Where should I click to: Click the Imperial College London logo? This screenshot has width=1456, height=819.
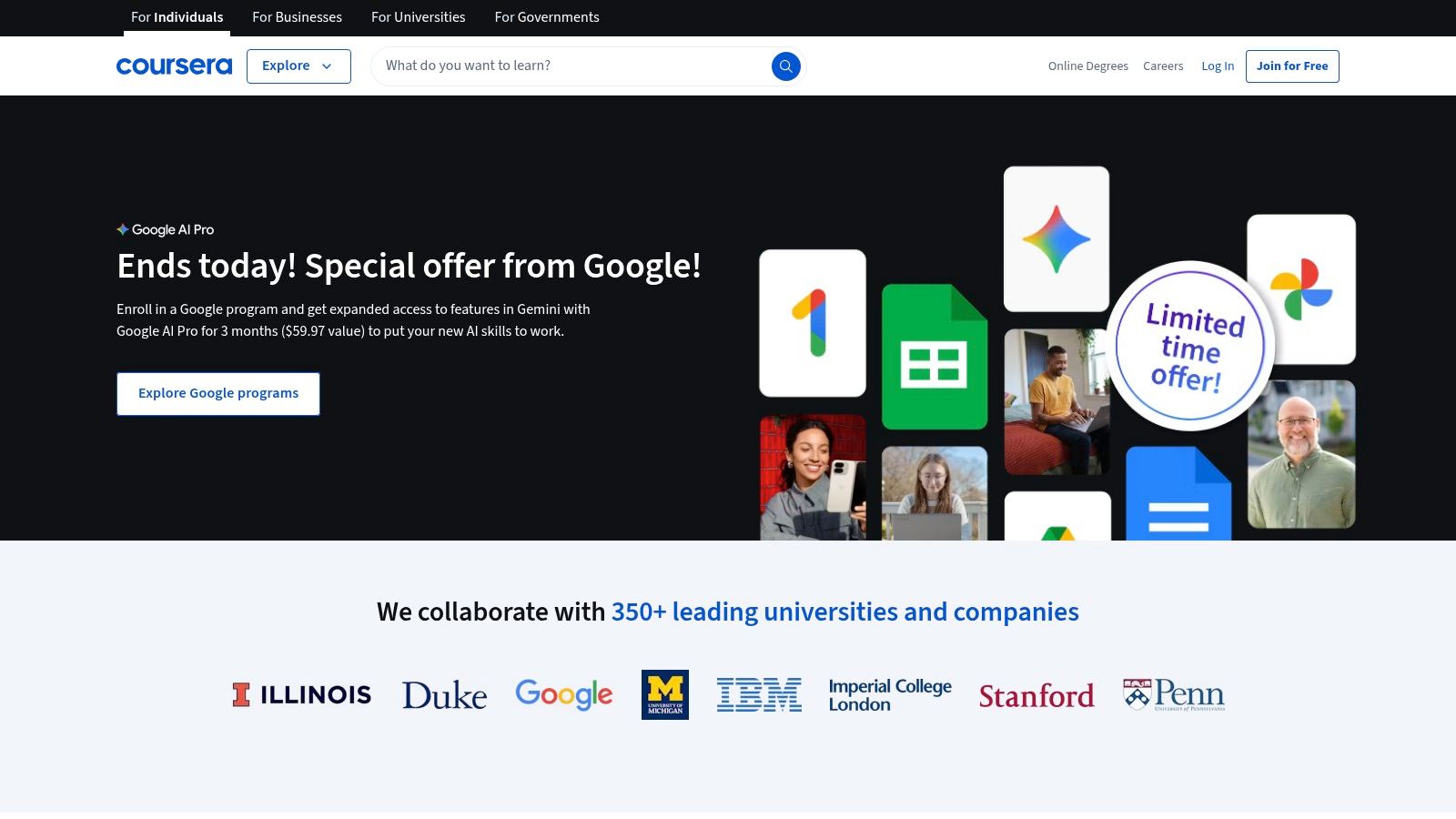click(x=890, y=695)
